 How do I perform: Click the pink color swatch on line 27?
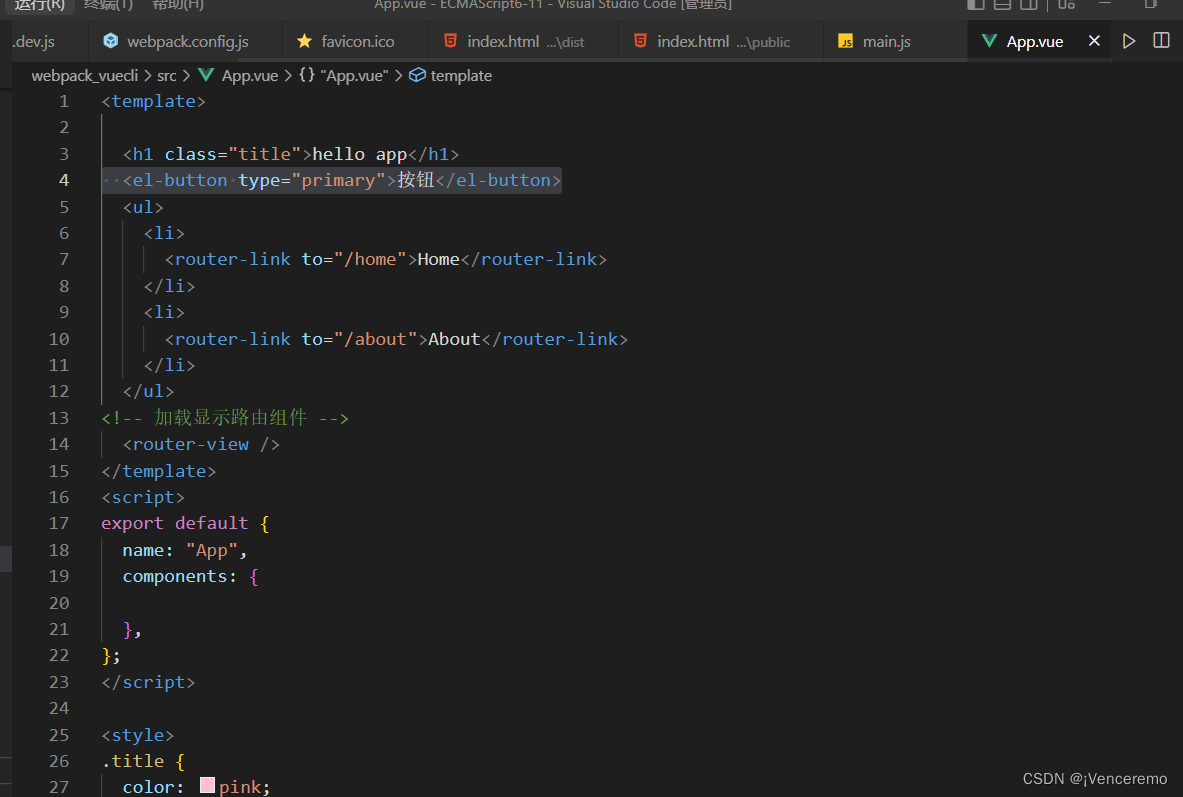point(206,785)
